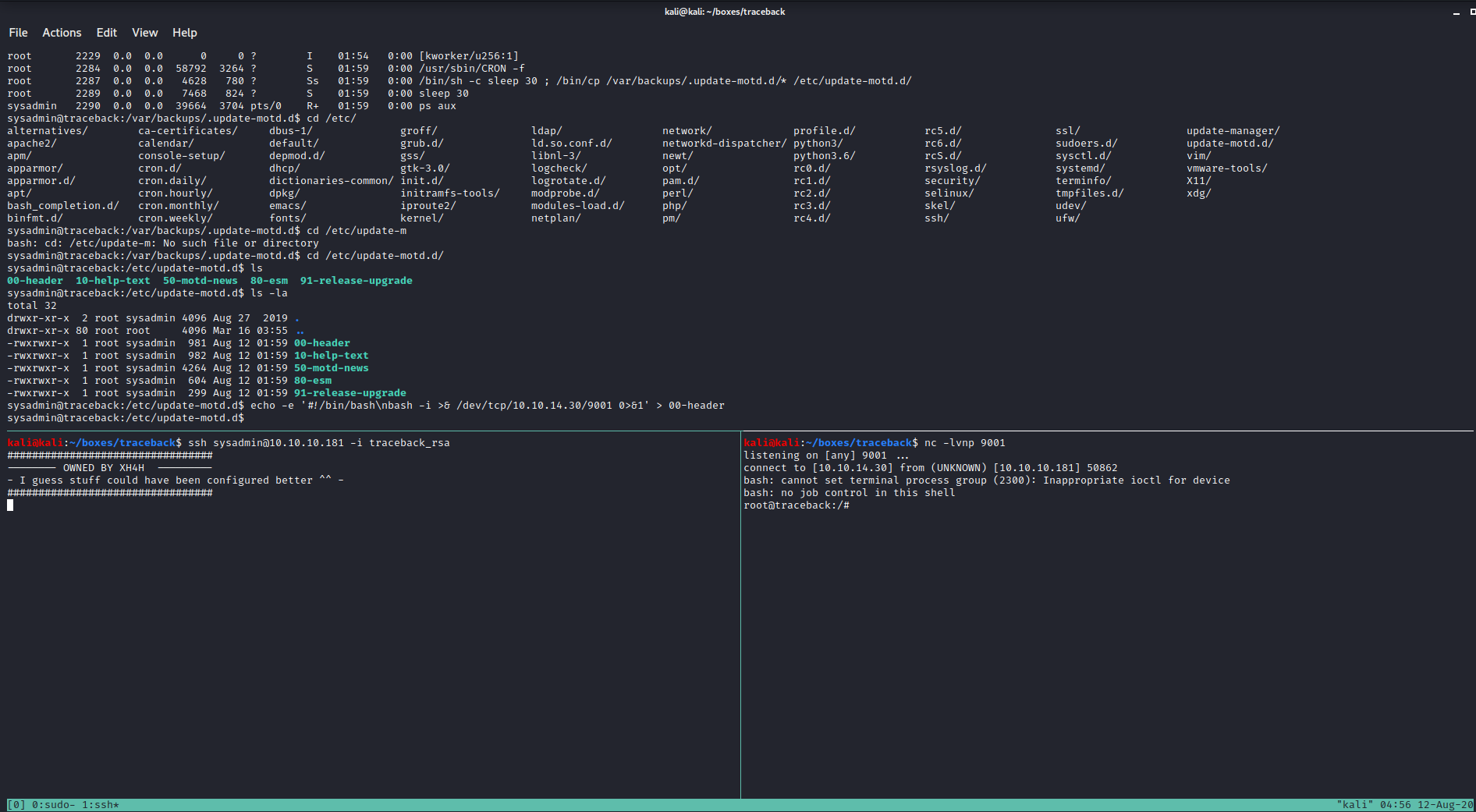
Task: Click the /usr/sbin/CRON -f process line
Action: pyautogui.click(x=266, y=69)
